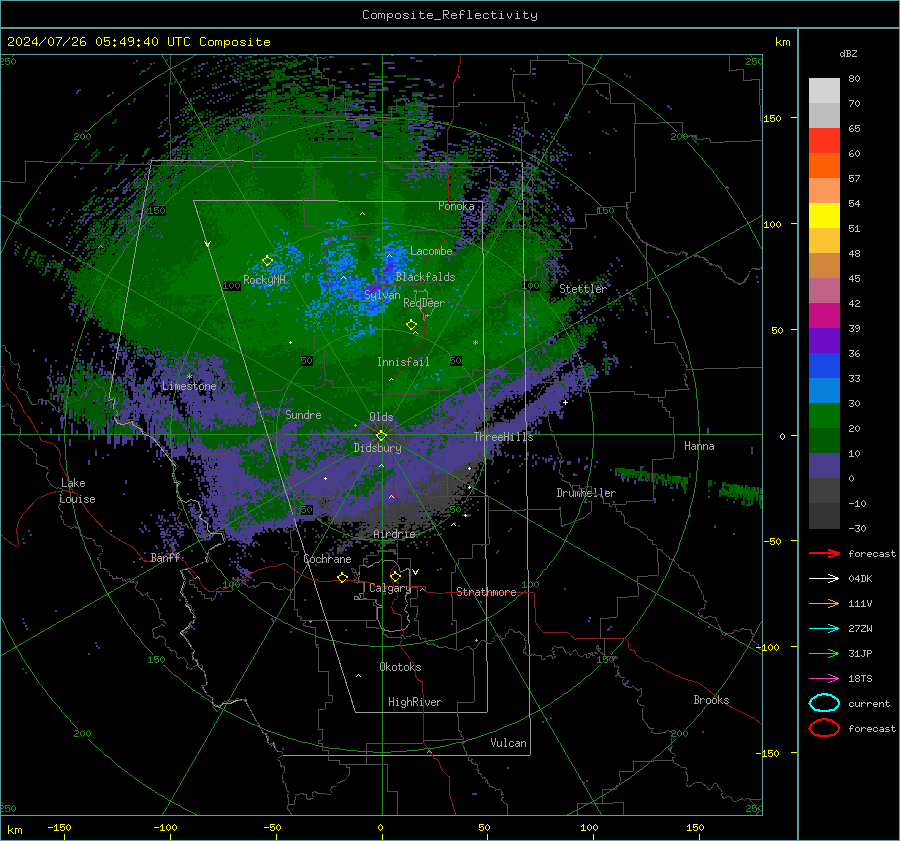Click the RedDeer label

424,303
